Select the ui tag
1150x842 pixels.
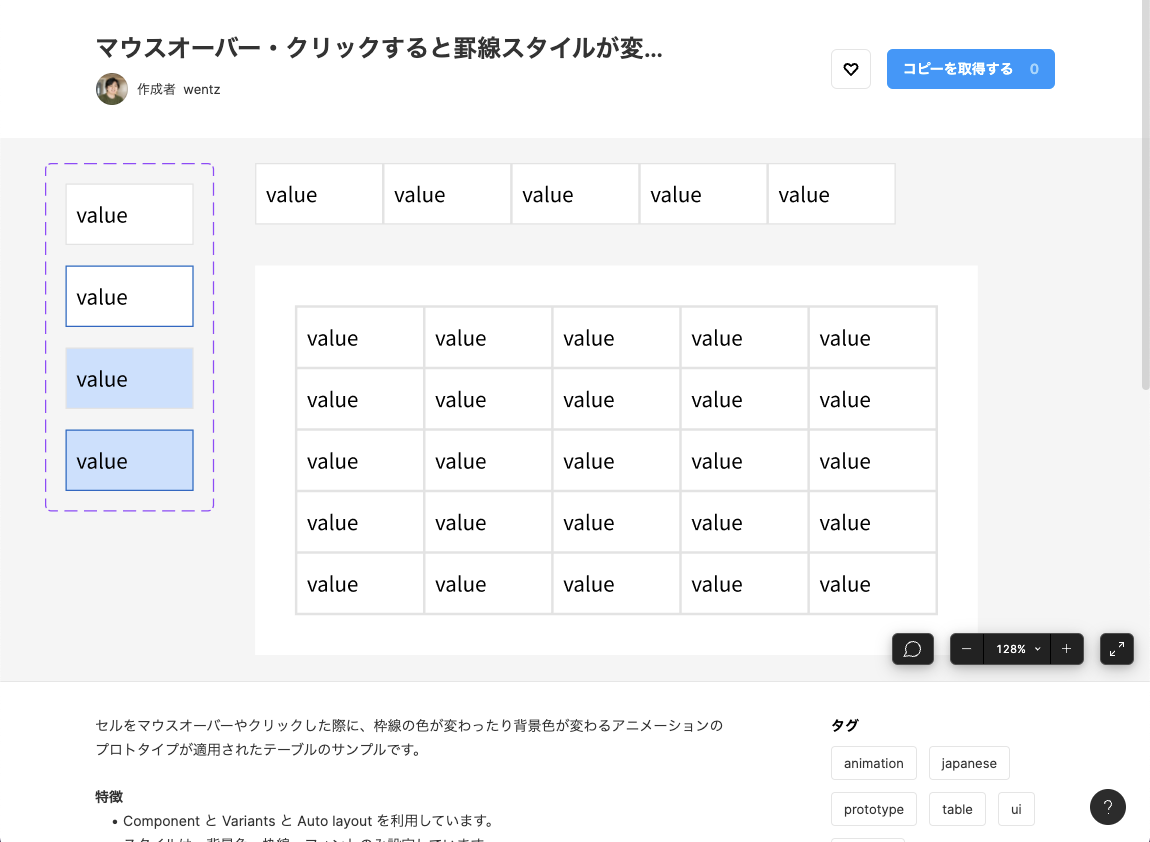1016,809
